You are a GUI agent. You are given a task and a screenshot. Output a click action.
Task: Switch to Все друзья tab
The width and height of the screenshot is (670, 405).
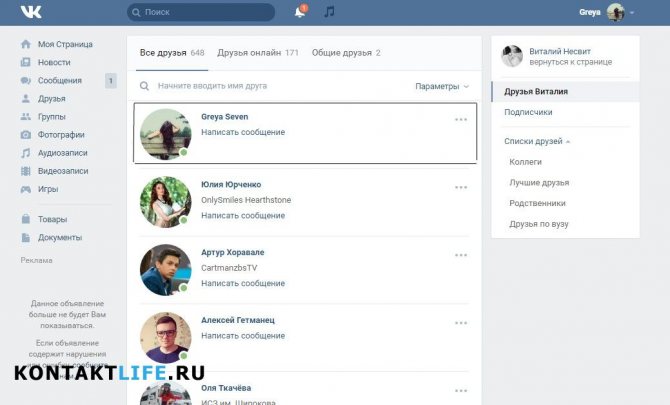(172, 53)
